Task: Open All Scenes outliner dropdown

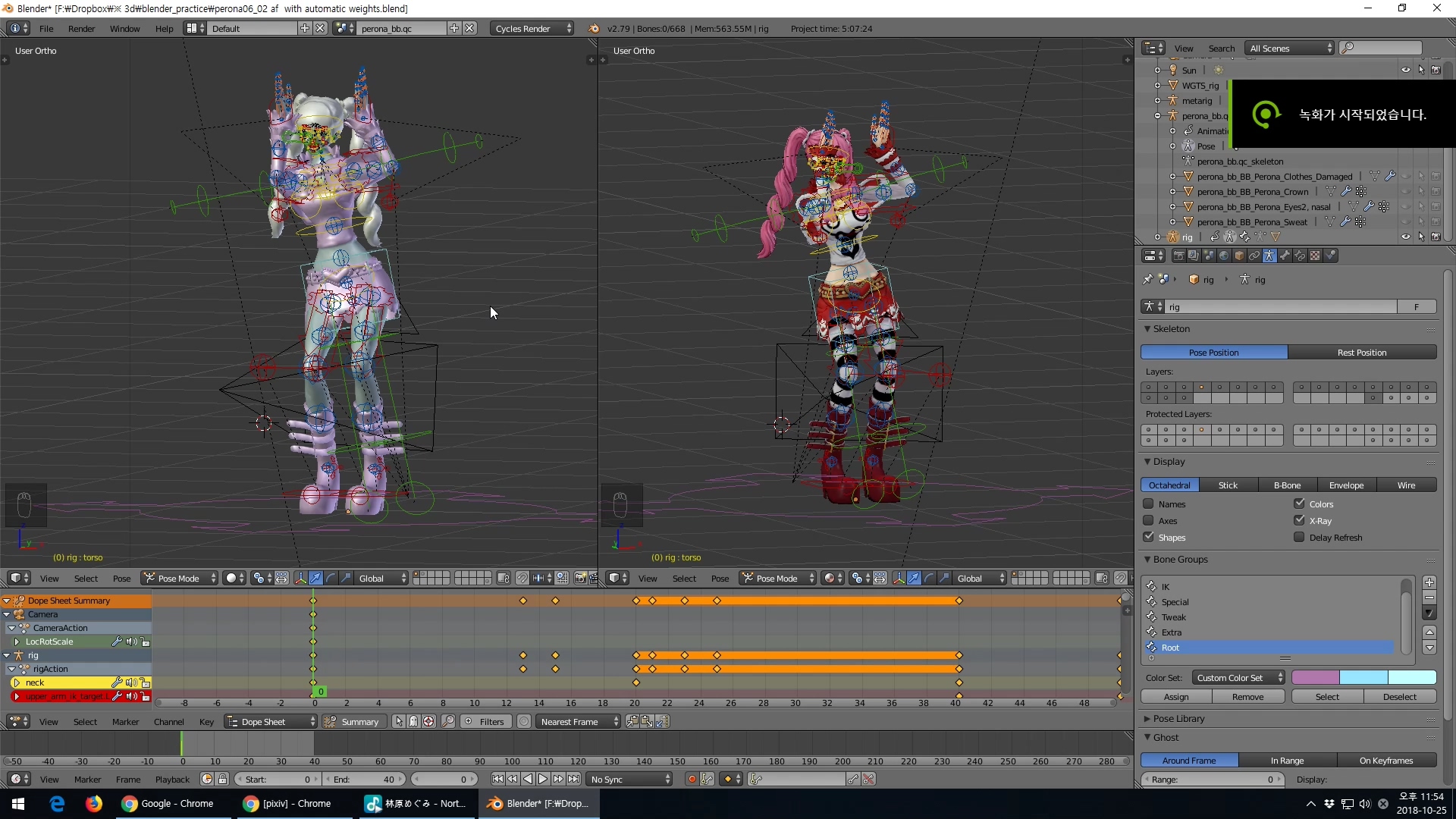Action: coord(1289,48)
